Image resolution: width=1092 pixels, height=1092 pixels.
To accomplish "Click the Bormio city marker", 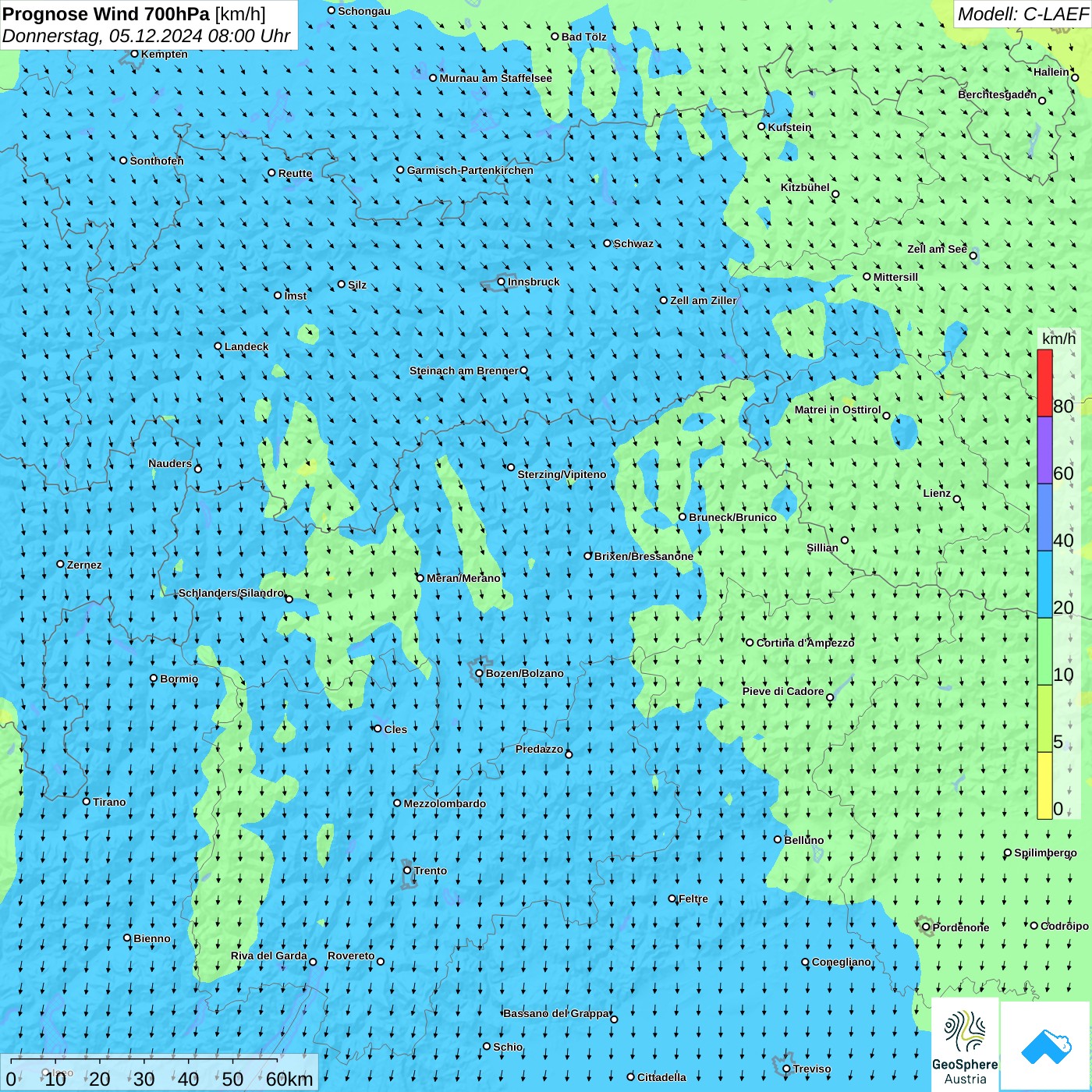I will click(154, 679).
